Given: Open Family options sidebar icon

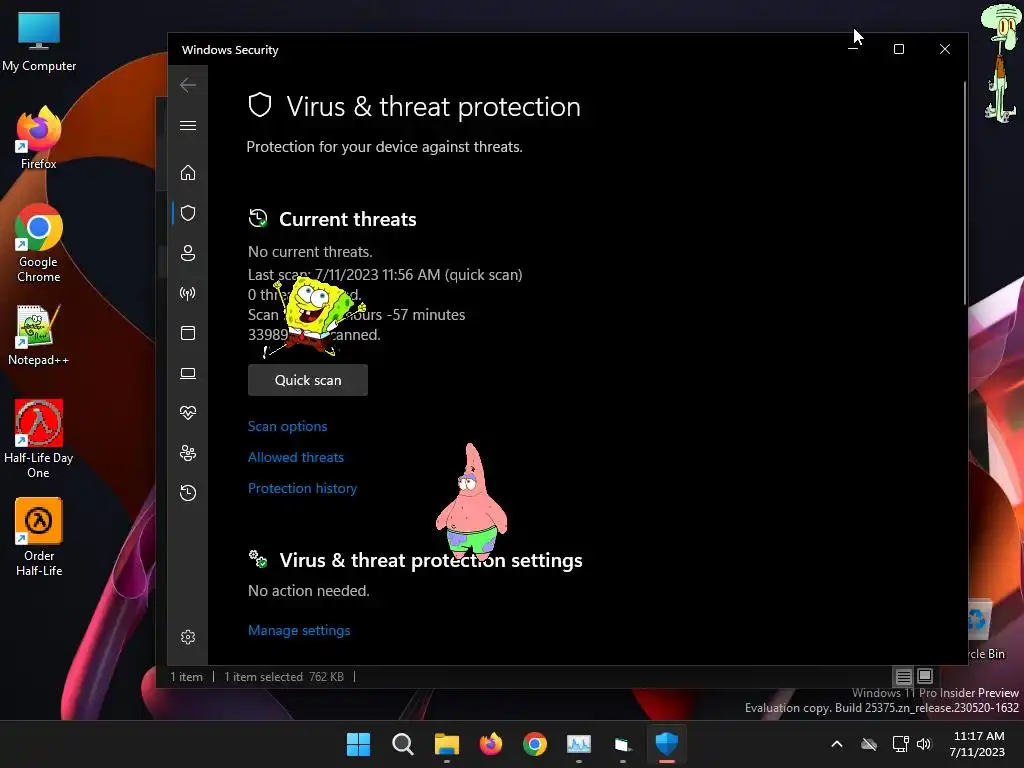Looking at the screenshot, I should point(188,453).
